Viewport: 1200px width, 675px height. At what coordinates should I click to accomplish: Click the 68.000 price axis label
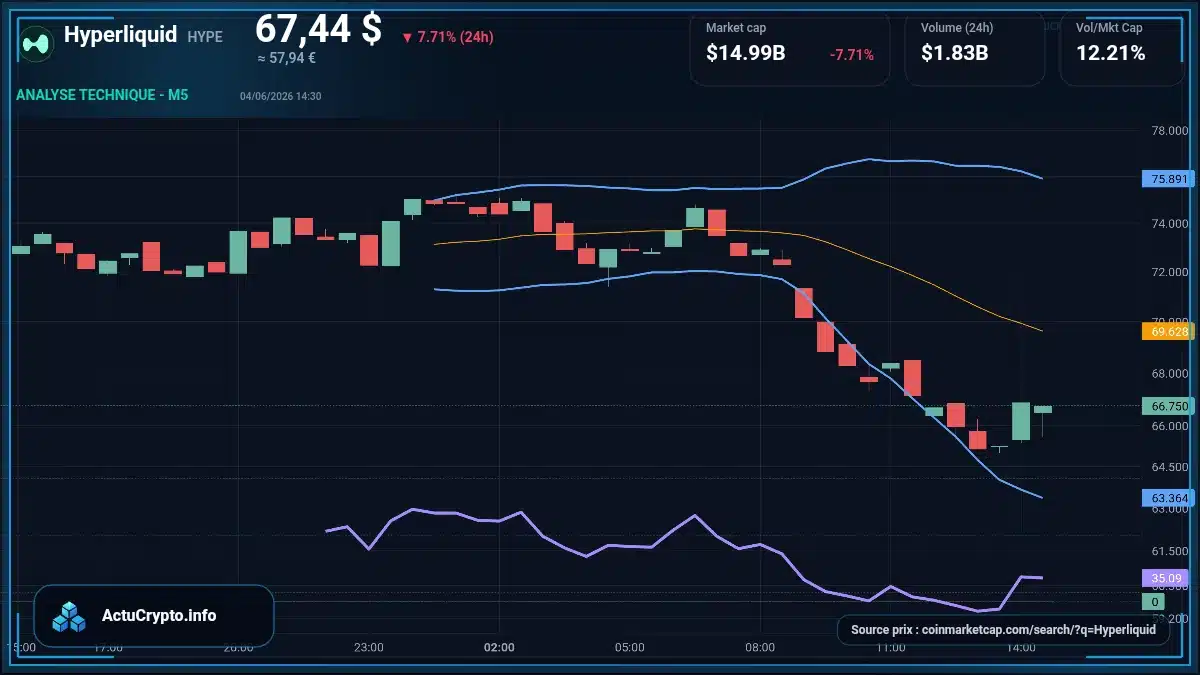coord(1168,374)
